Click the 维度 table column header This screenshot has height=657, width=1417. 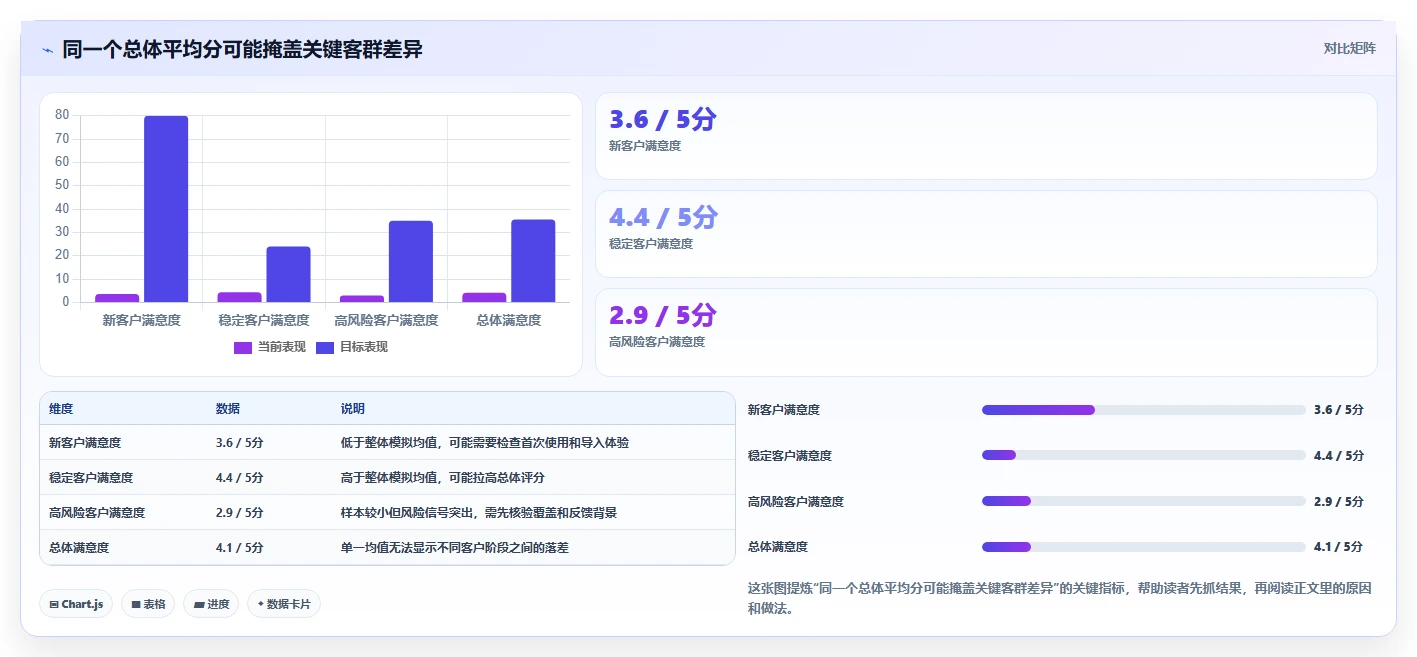pos(61,409)
